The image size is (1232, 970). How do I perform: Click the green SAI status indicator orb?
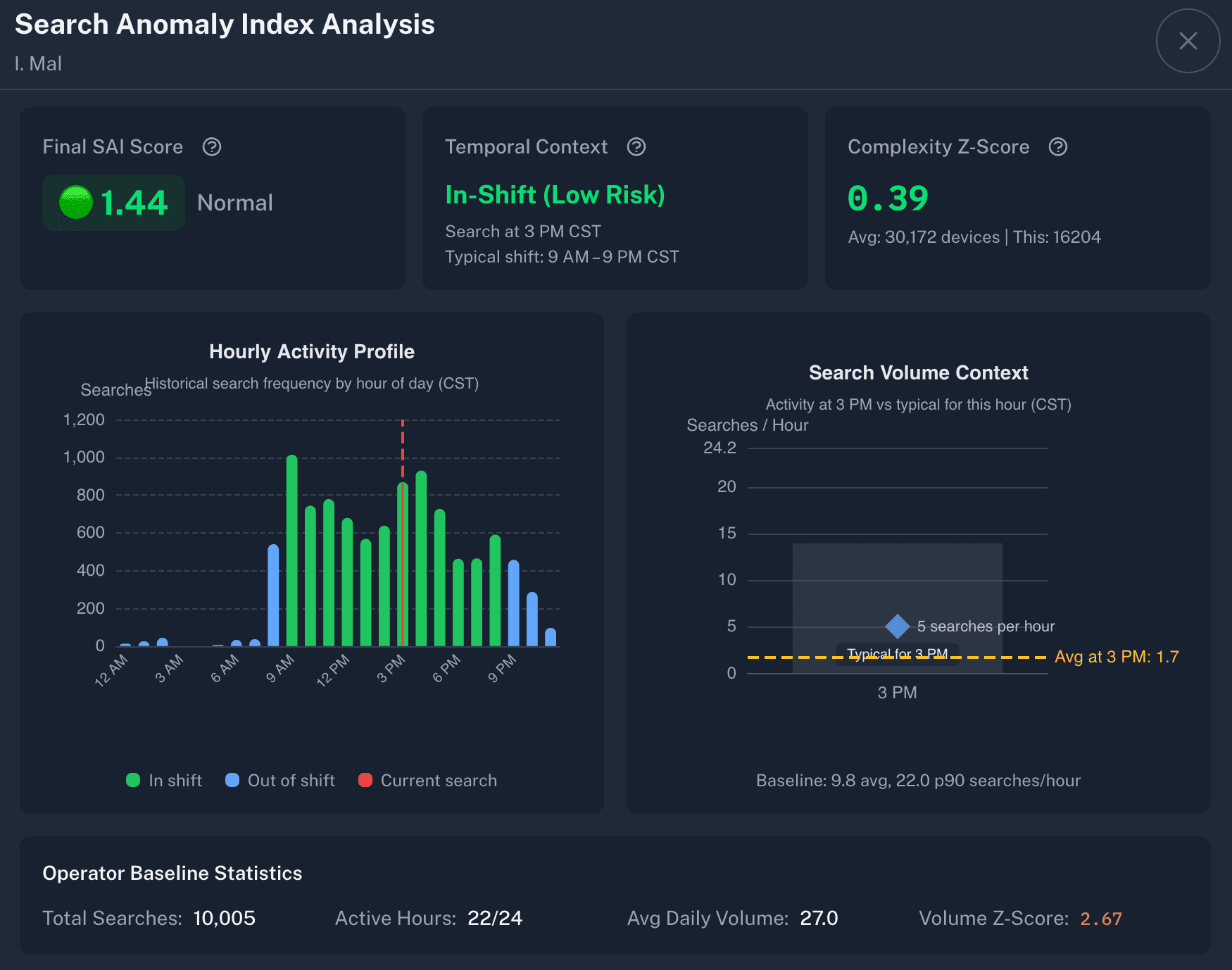click(76, 203)
